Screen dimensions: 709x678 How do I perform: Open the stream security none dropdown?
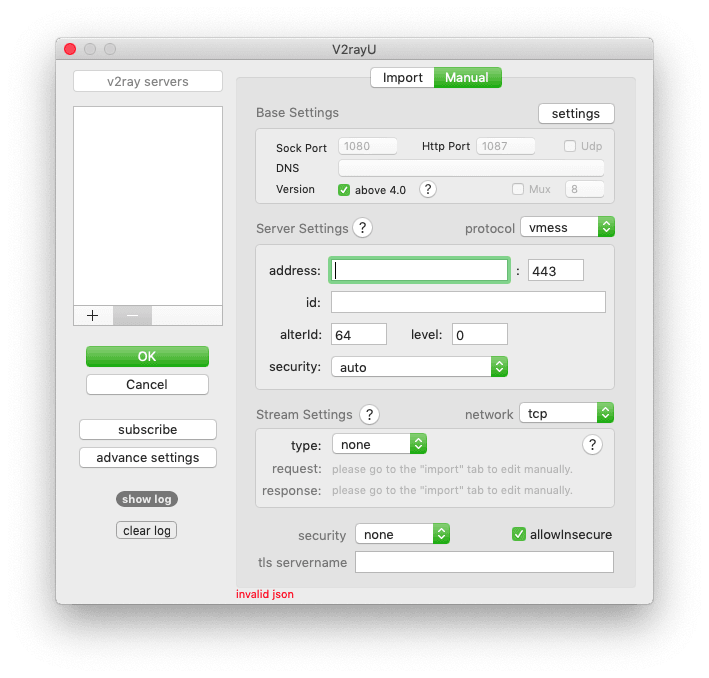pos(402,534)
